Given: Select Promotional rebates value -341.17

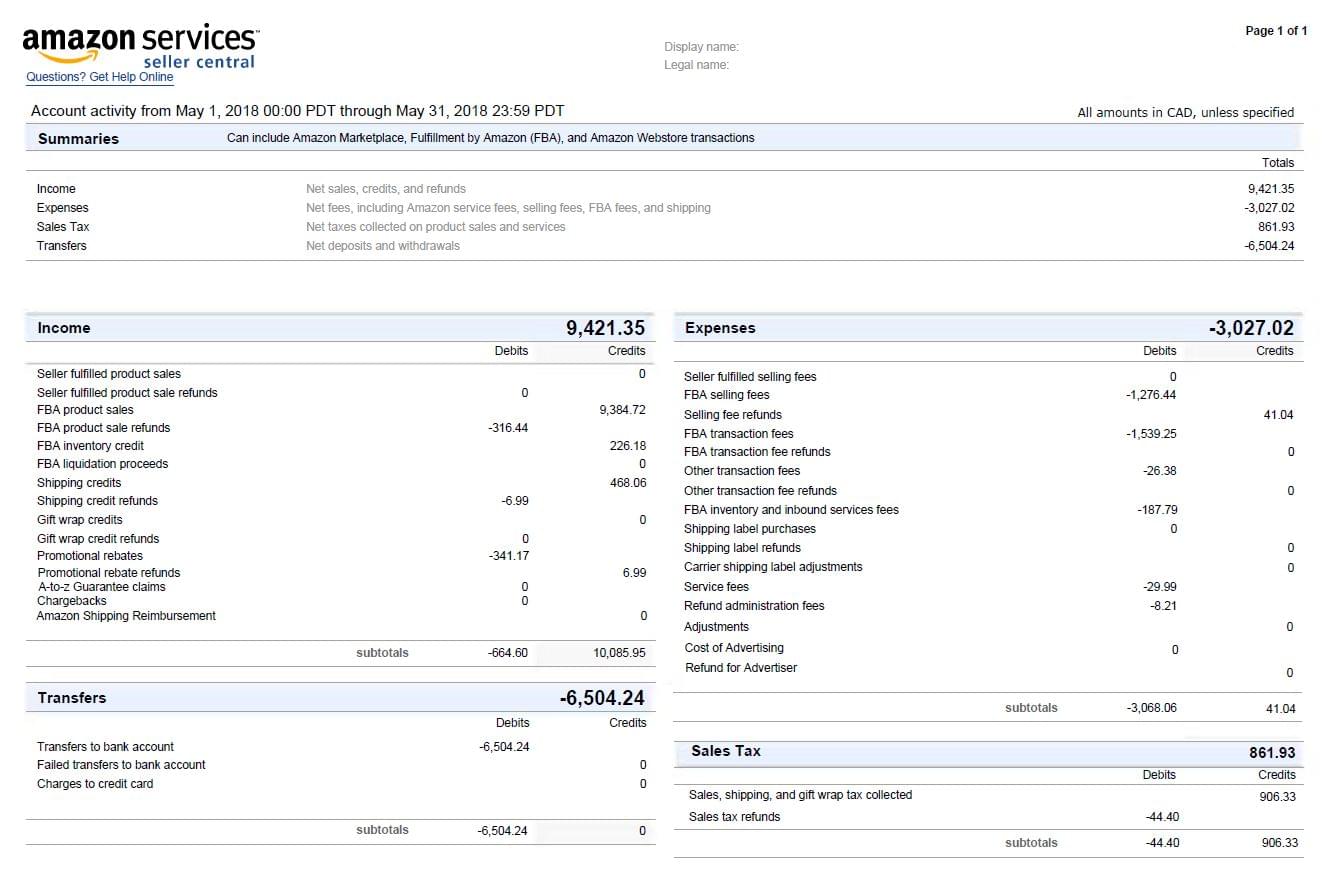Looking at the screenshot, I should point(509,556).
